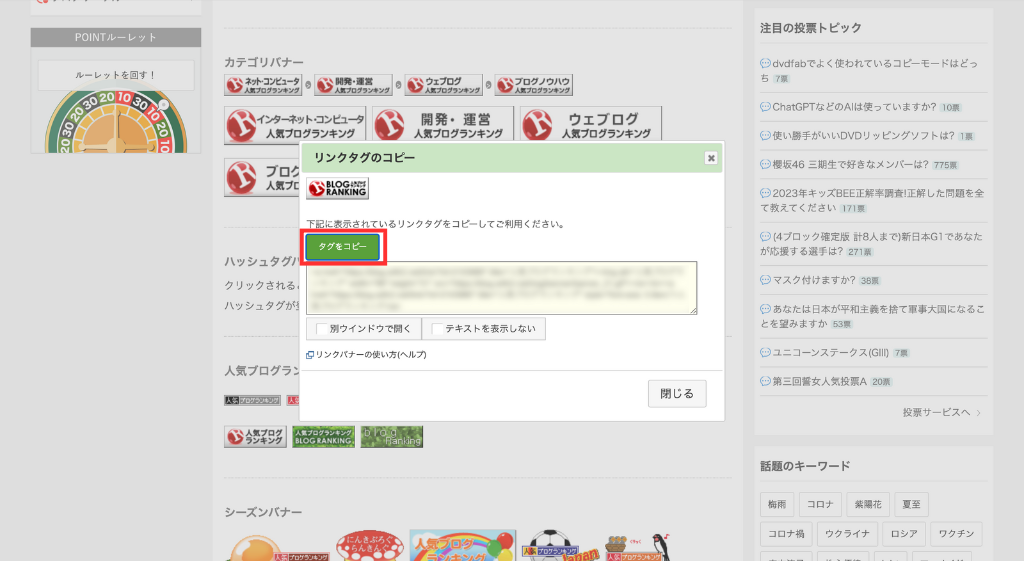The image size is (1024, 561).
Task: Open 使い勝手がいいDVDリッピングソフトは? topic
Action: click(x=863, y=136)
